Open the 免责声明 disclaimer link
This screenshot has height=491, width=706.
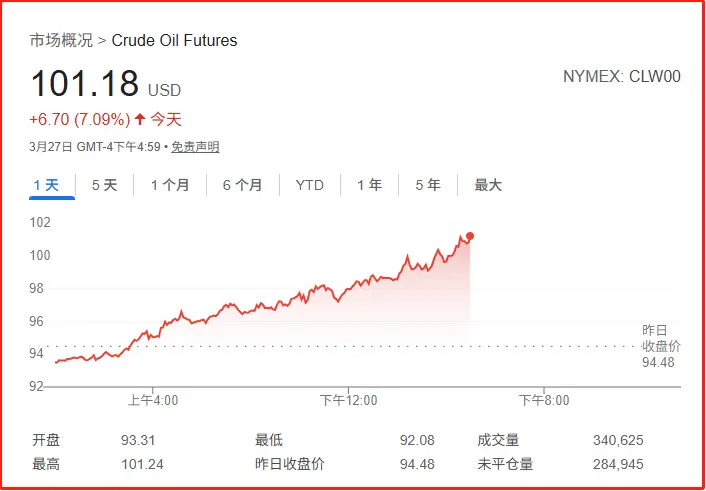[195, 147]
